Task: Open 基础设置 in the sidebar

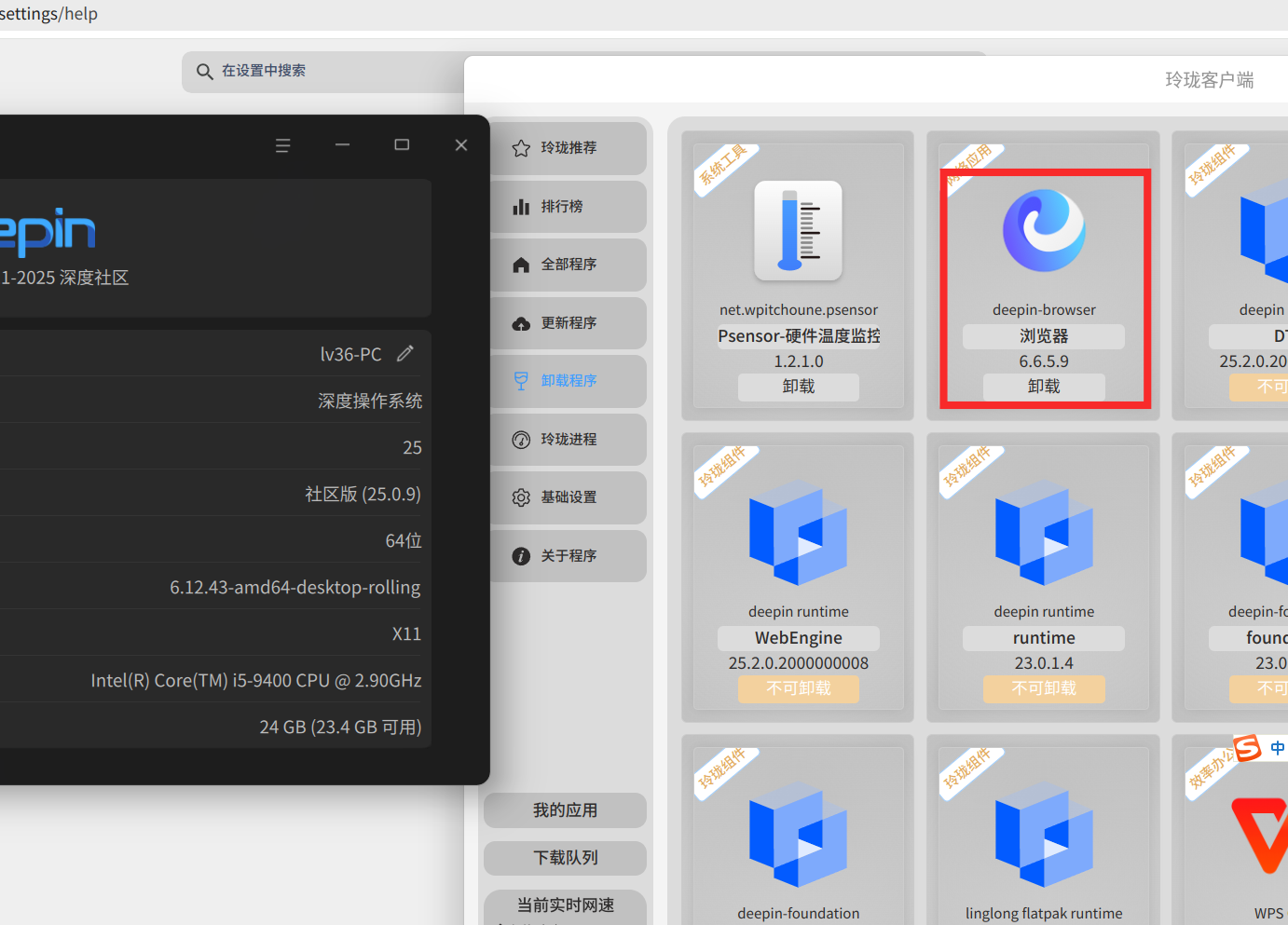Action: click(x=567, y=497)
